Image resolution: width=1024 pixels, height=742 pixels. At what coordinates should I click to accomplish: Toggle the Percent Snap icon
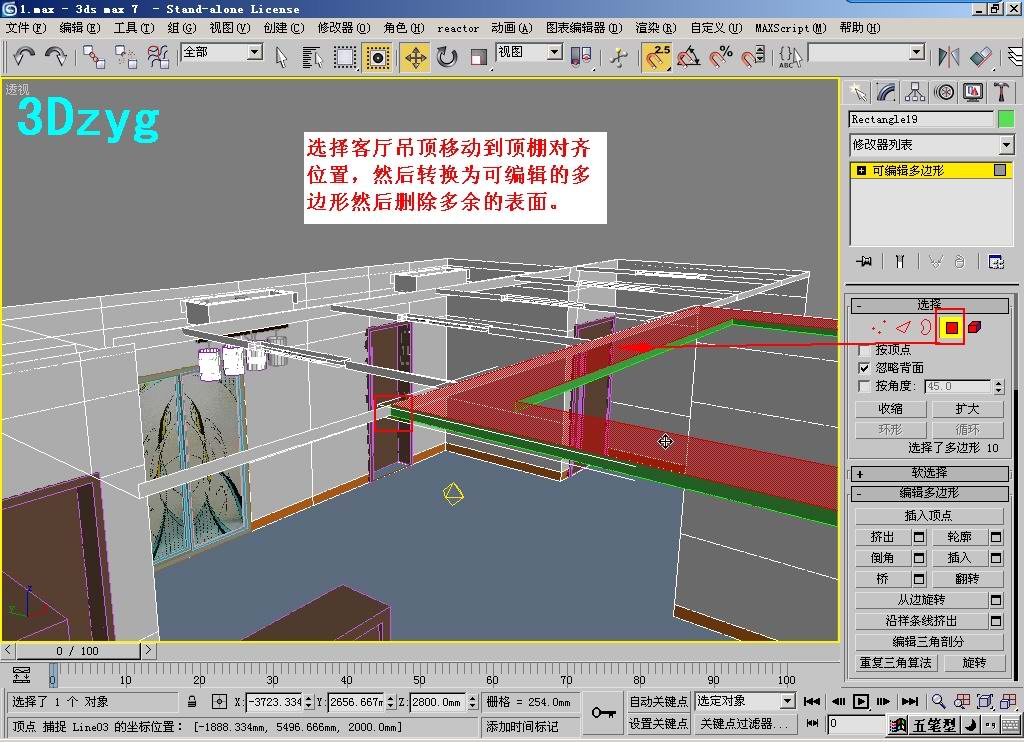point(721,57)
